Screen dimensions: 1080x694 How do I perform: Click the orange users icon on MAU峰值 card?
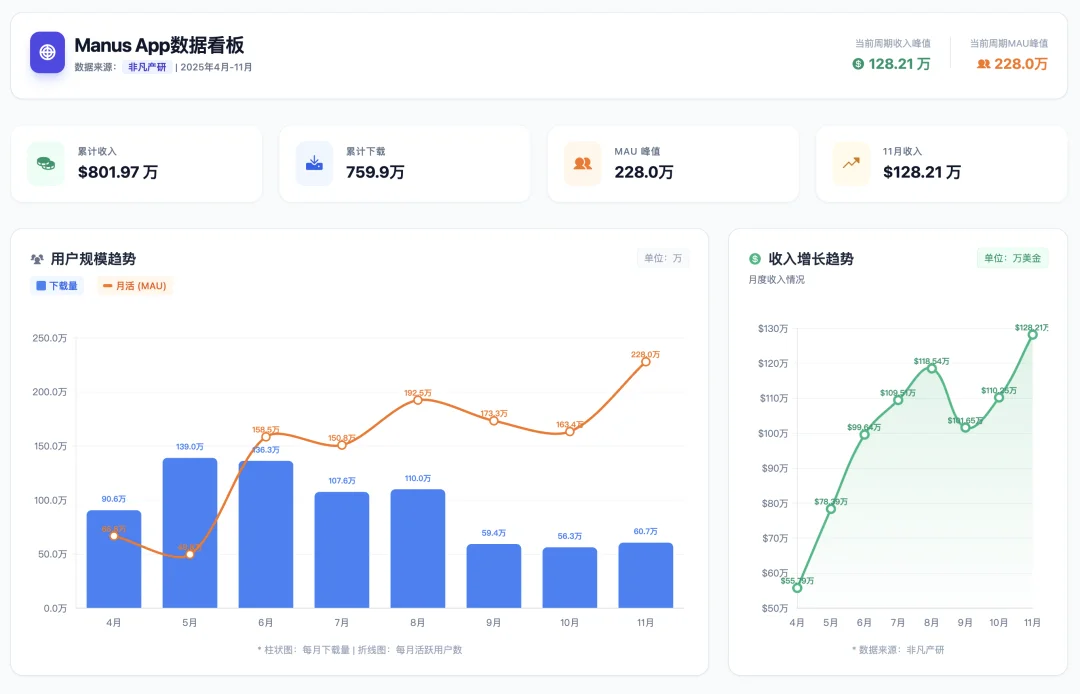tap(581, 163)
